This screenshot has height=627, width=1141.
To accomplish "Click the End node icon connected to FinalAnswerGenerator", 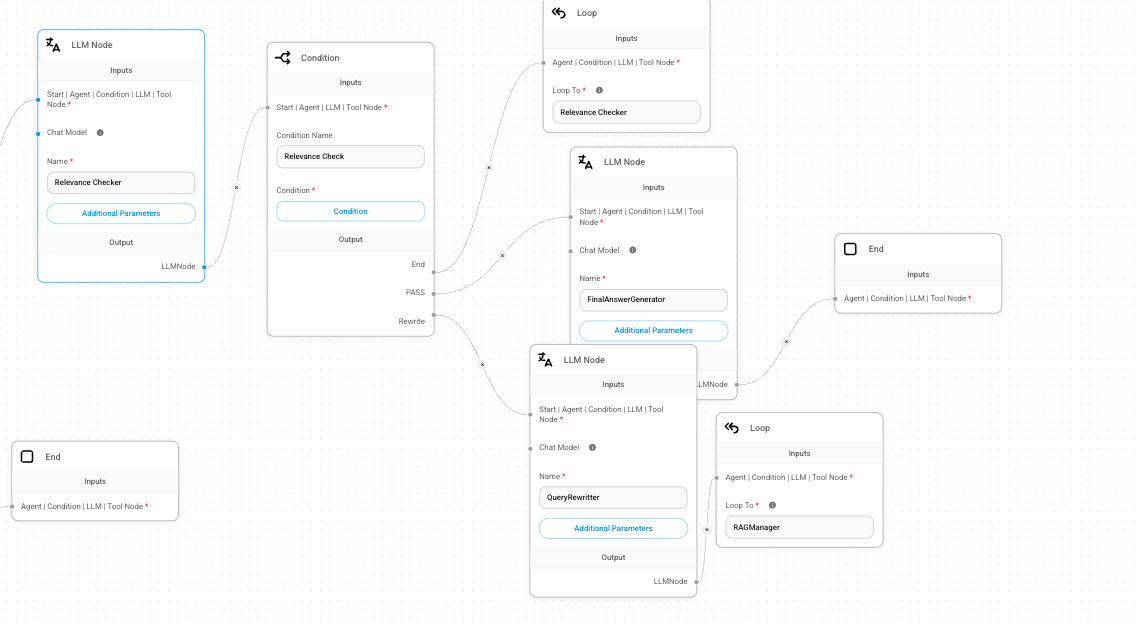I will coord(850,249).
